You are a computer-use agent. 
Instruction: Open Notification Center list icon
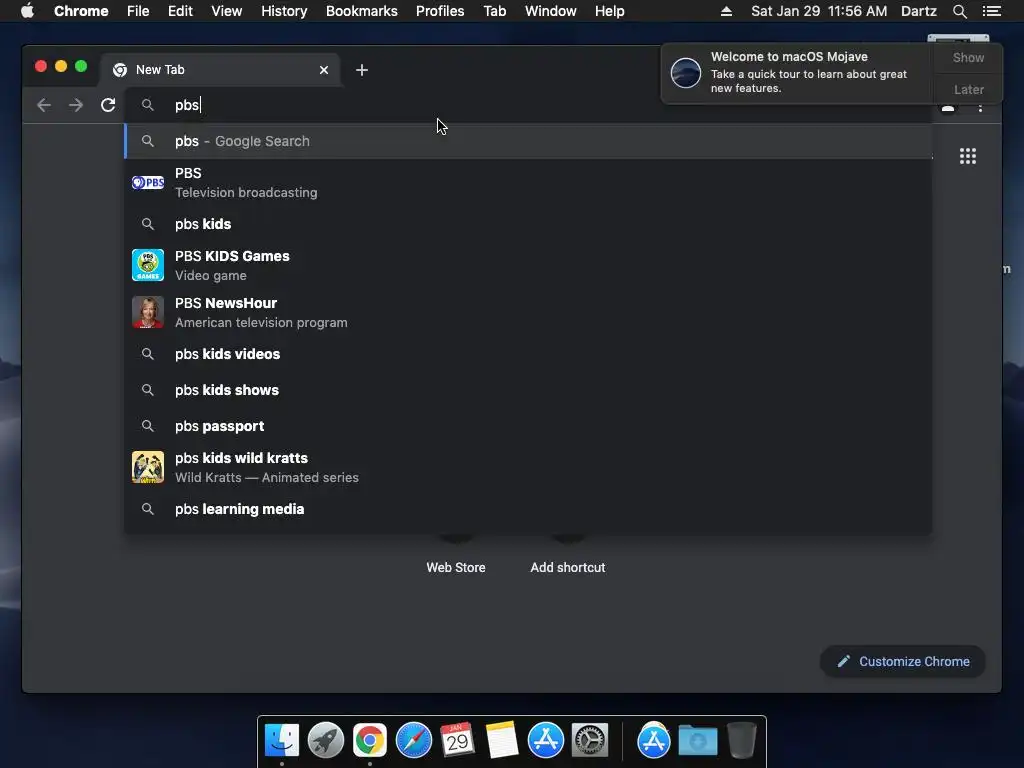pyautogui.click(x=991, y=11)
